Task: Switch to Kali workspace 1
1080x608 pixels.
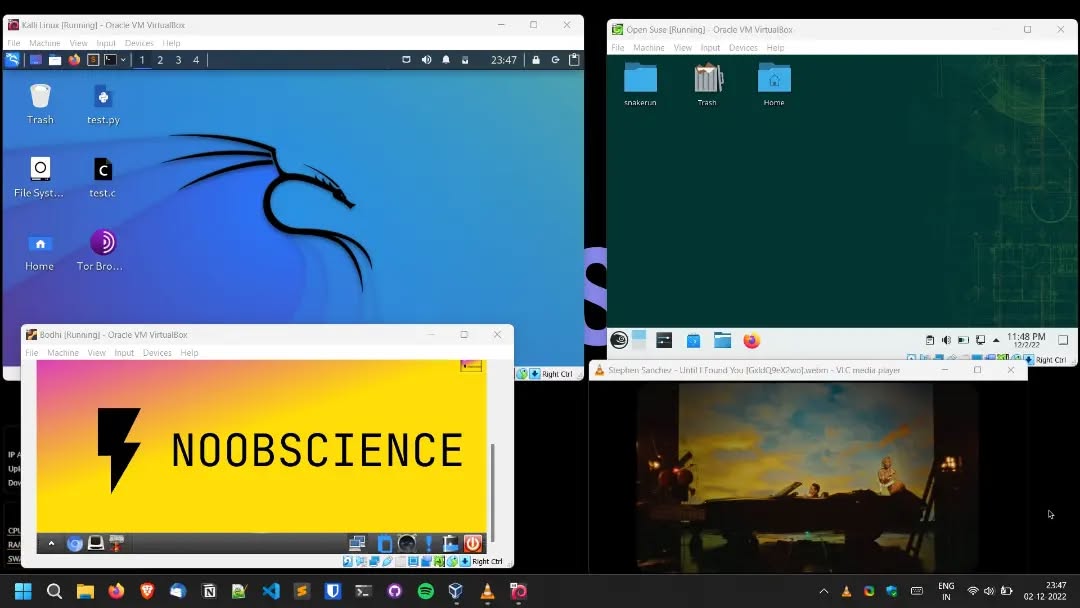Action: (142, 60)
